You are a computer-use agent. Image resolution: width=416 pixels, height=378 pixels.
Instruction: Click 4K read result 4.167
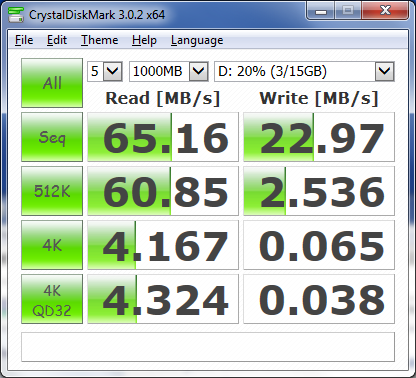click(x=163, y=245)
